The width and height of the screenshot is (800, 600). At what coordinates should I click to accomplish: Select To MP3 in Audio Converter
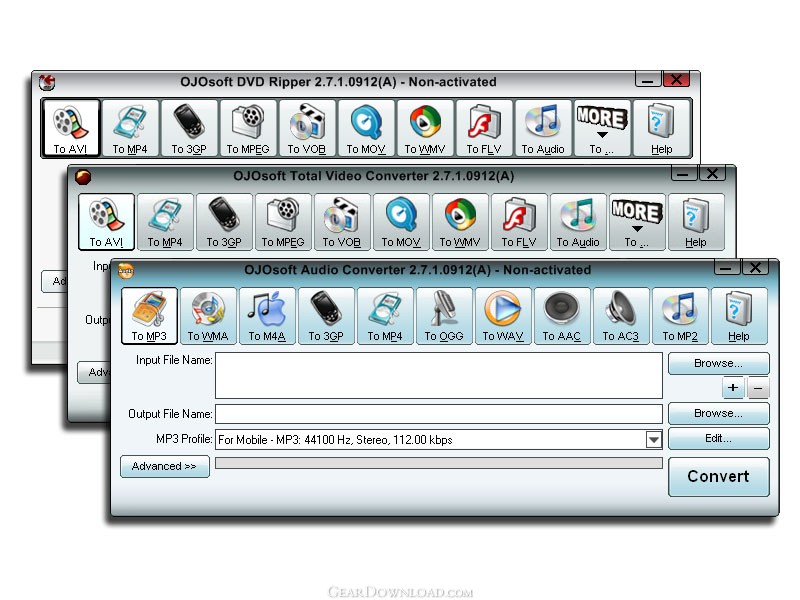pyautogui.click(x=149, y=316)
